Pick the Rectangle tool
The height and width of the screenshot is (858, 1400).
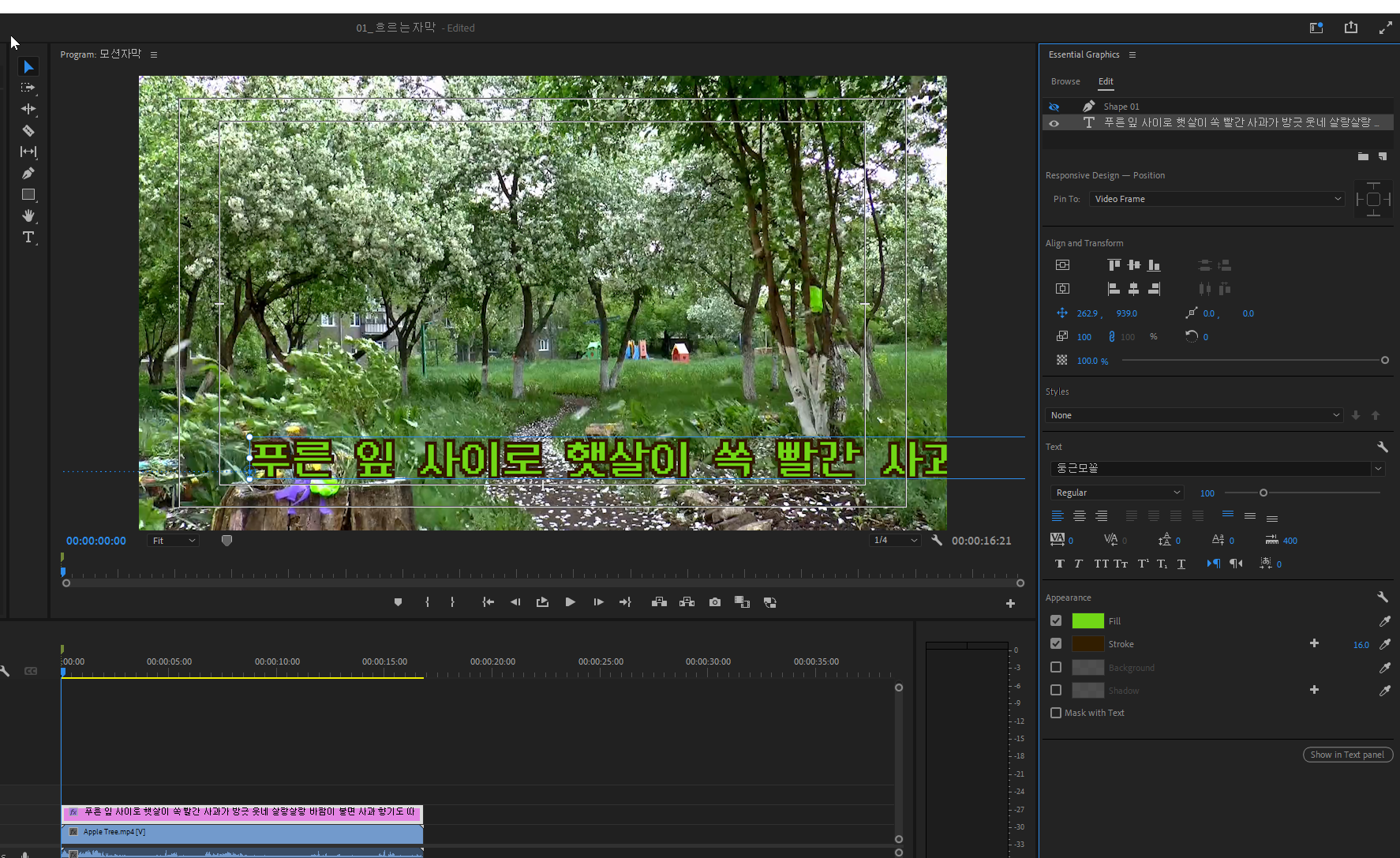click(28, 194)
